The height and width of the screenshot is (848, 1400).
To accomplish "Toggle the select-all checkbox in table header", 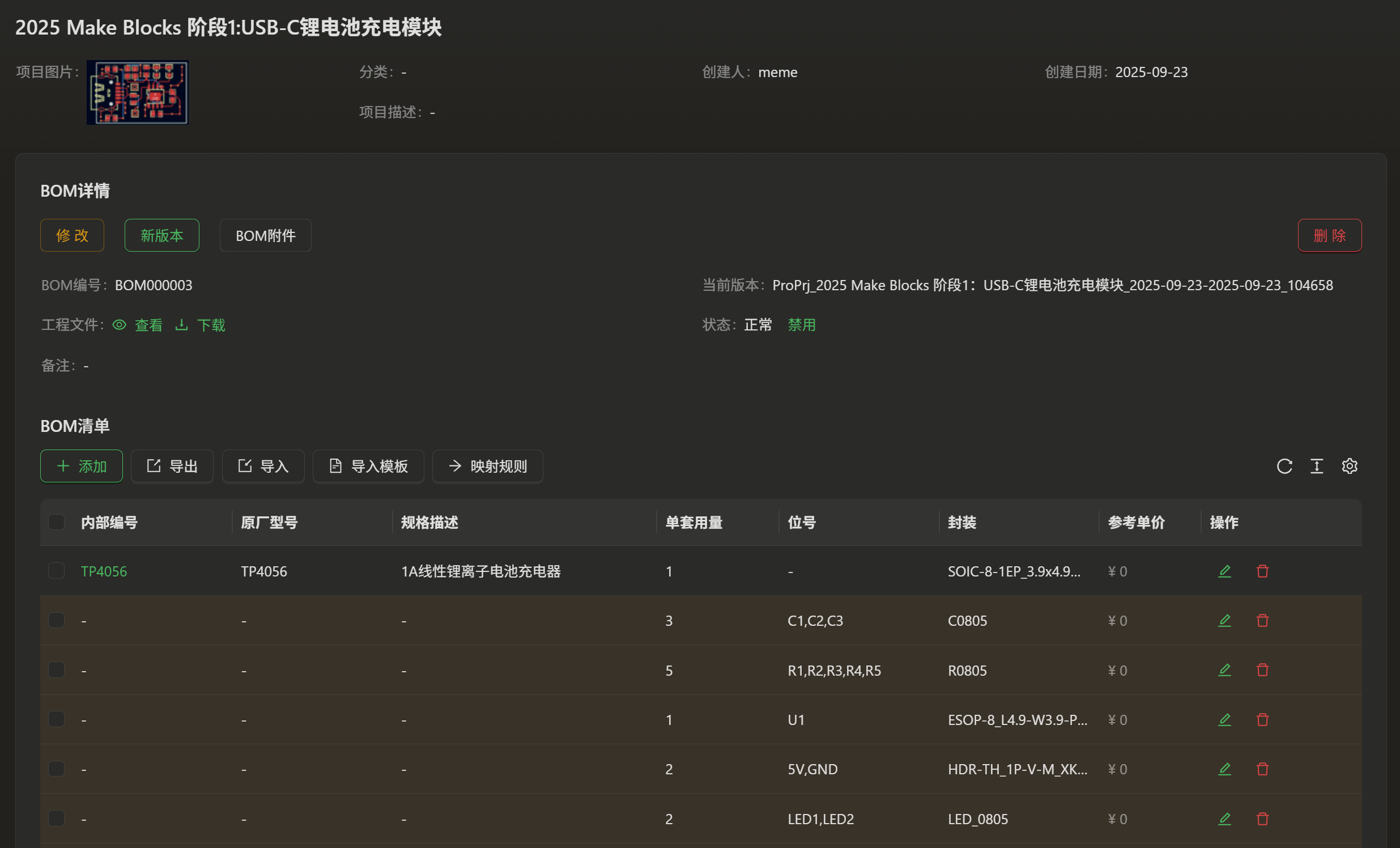I will (x=56, y=522).
